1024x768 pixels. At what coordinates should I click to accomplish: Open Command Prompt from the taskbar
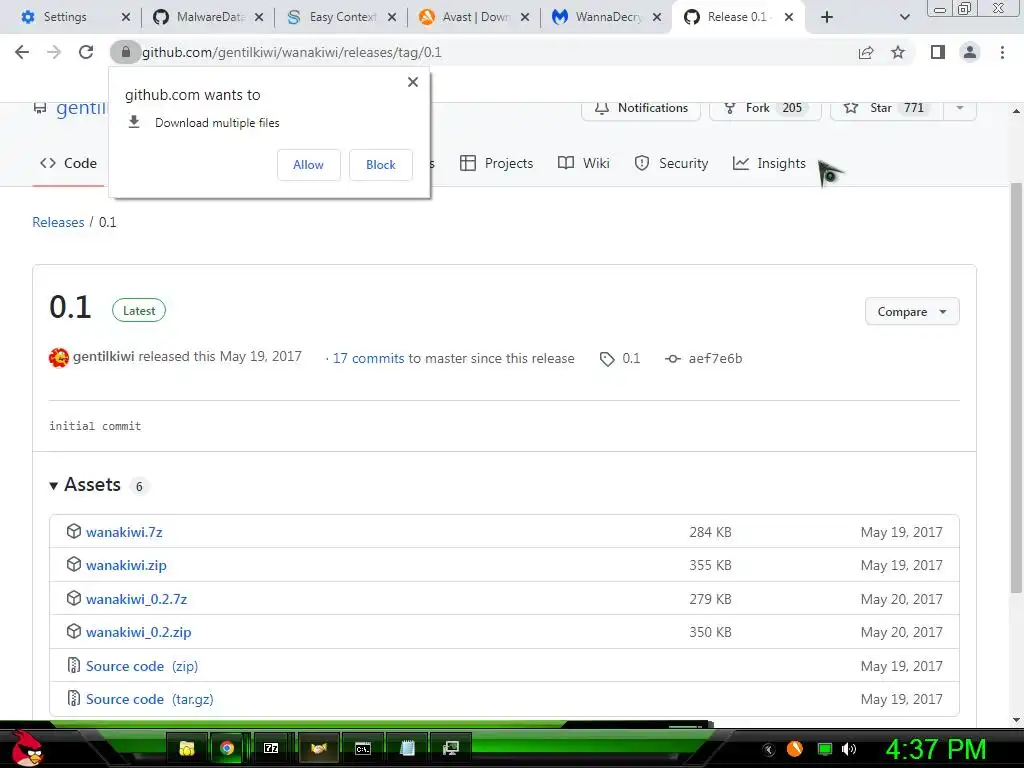point(362,748)
